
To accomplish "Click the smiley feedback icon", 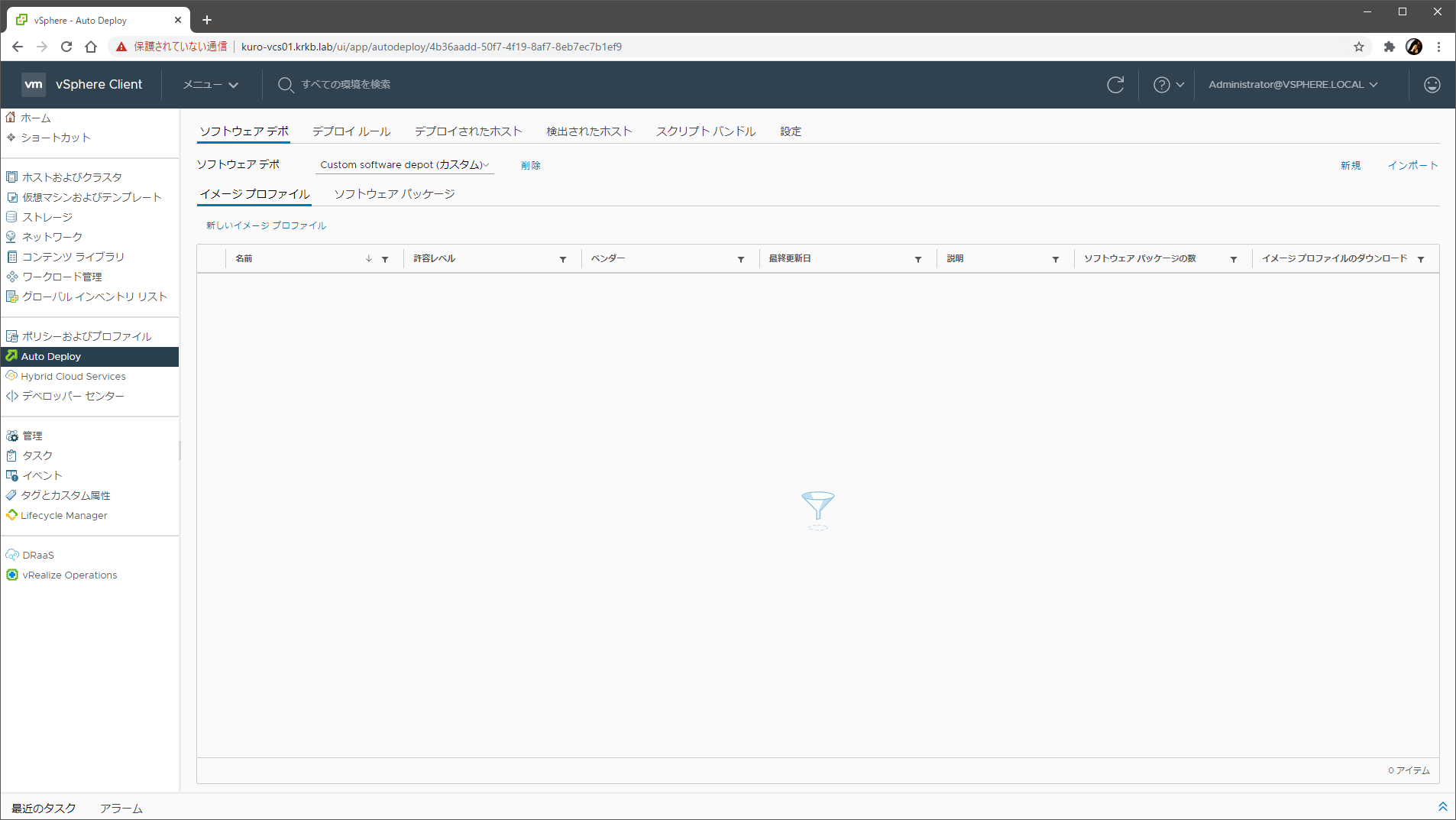I will [1432, 85].
